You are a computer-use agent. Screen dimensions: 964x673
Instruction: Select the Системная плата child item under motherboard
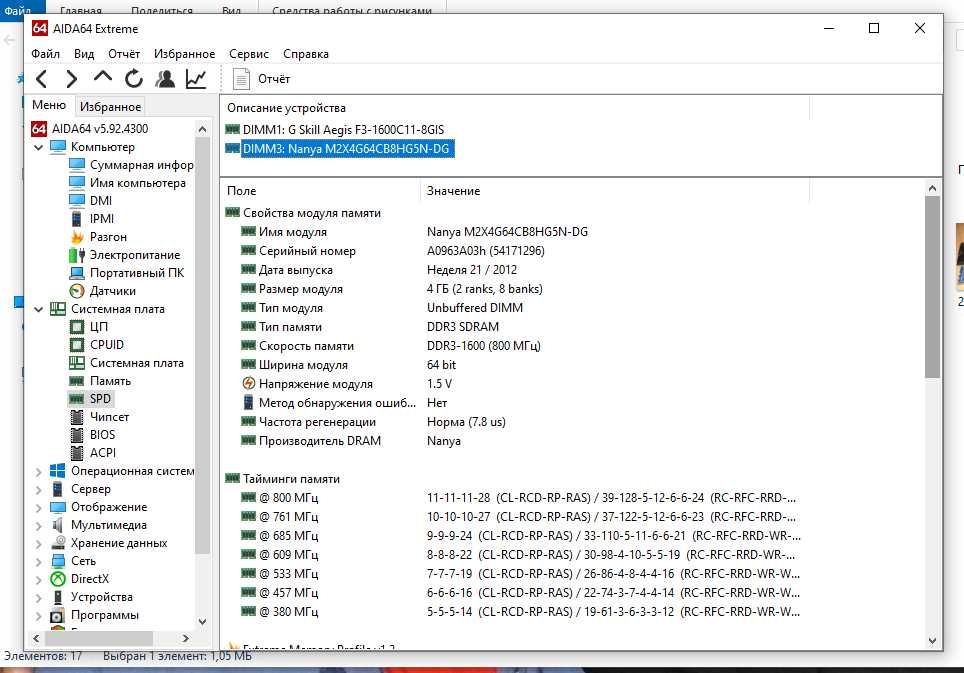[x=127, y=363]
